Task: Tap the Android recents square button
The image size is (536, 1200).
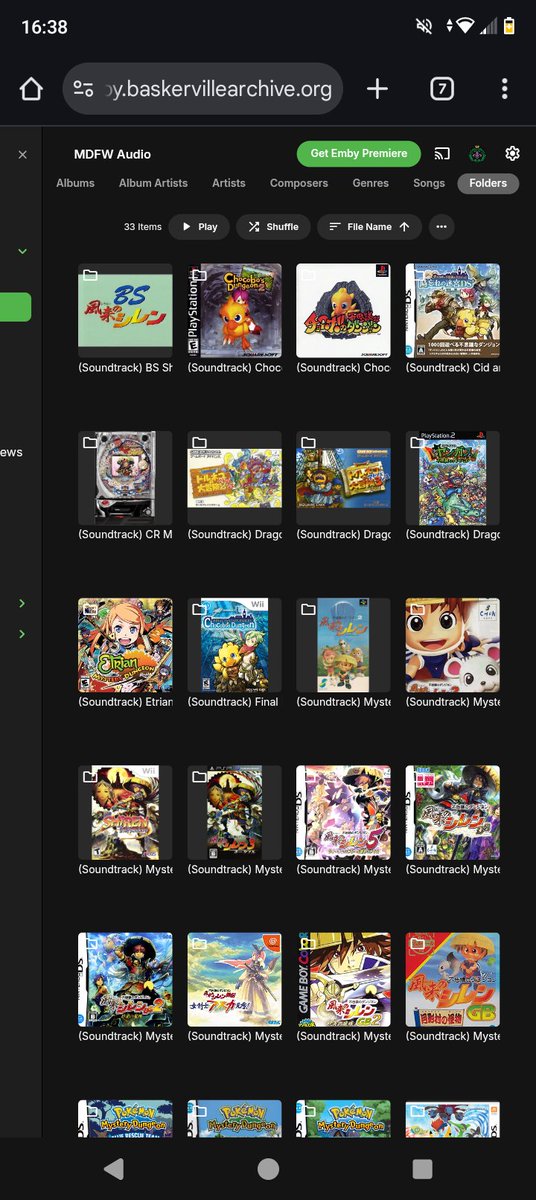Action: click(x=422, y=1169)
